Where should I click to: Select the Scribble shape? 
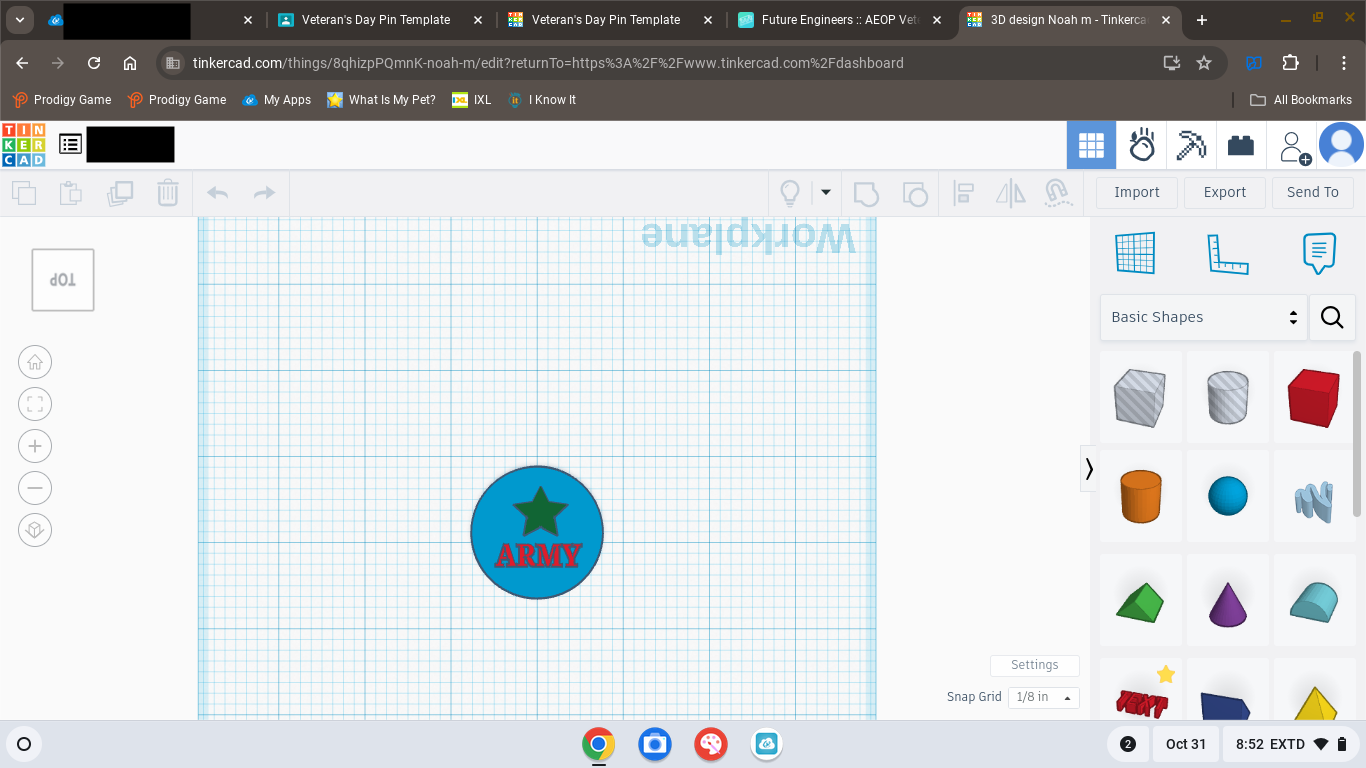coord(1314,498)
